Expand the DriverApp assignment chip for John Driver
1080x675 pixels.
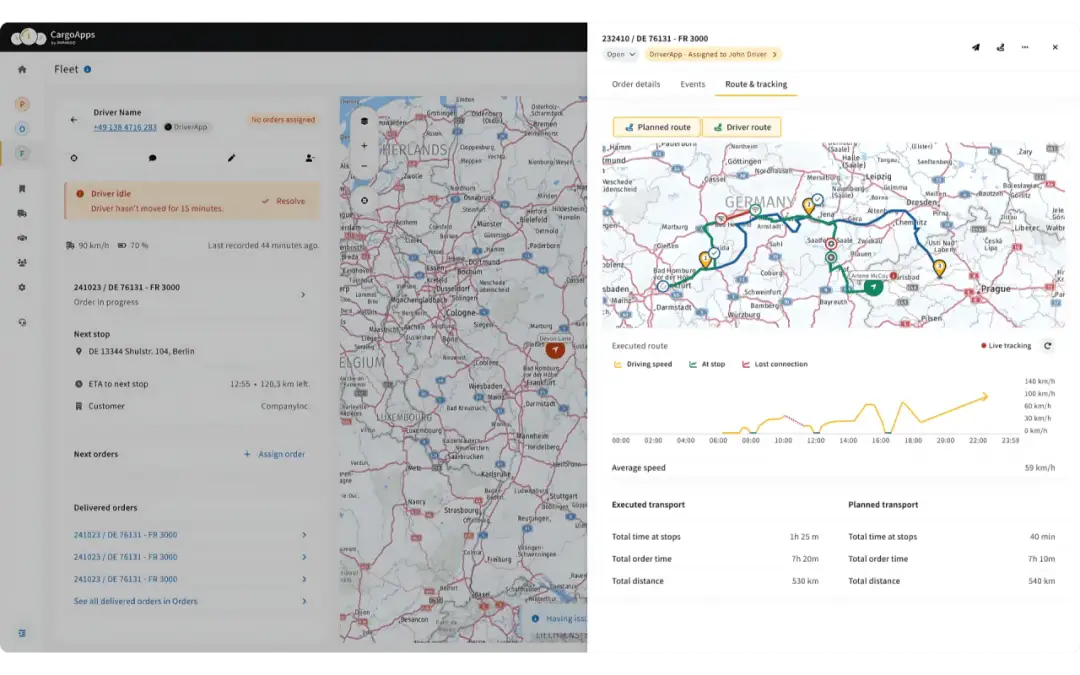(713, 55)
